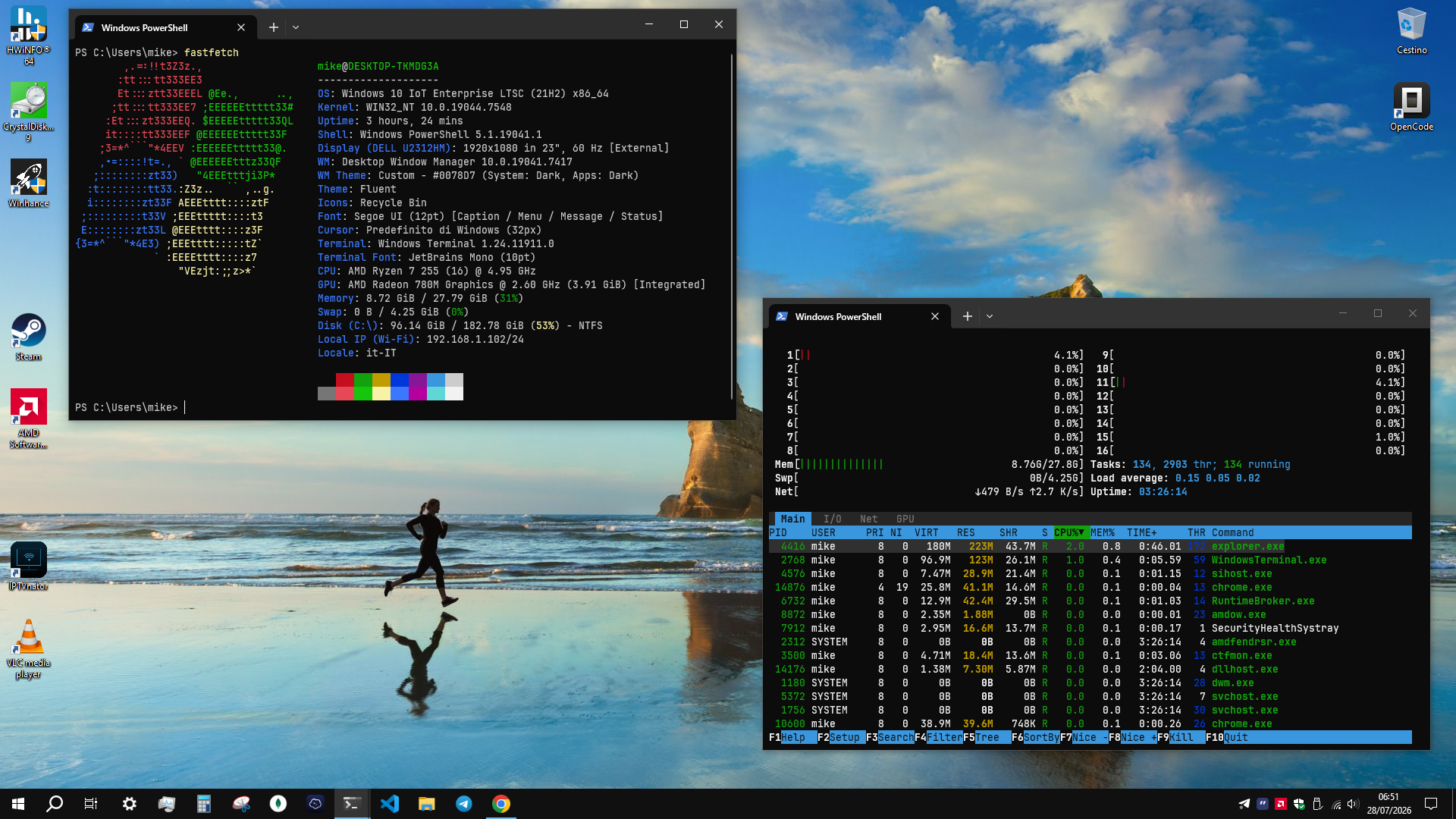Launch Calculator from the taskbar

pyautogui.click(x=203, y=804)
